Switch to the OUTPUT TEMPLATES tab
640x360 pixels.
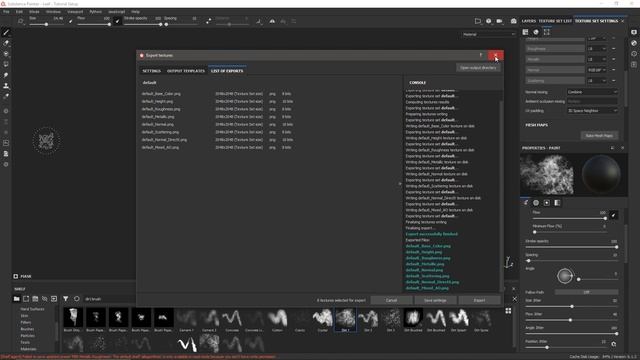click(x=186, y=71)
